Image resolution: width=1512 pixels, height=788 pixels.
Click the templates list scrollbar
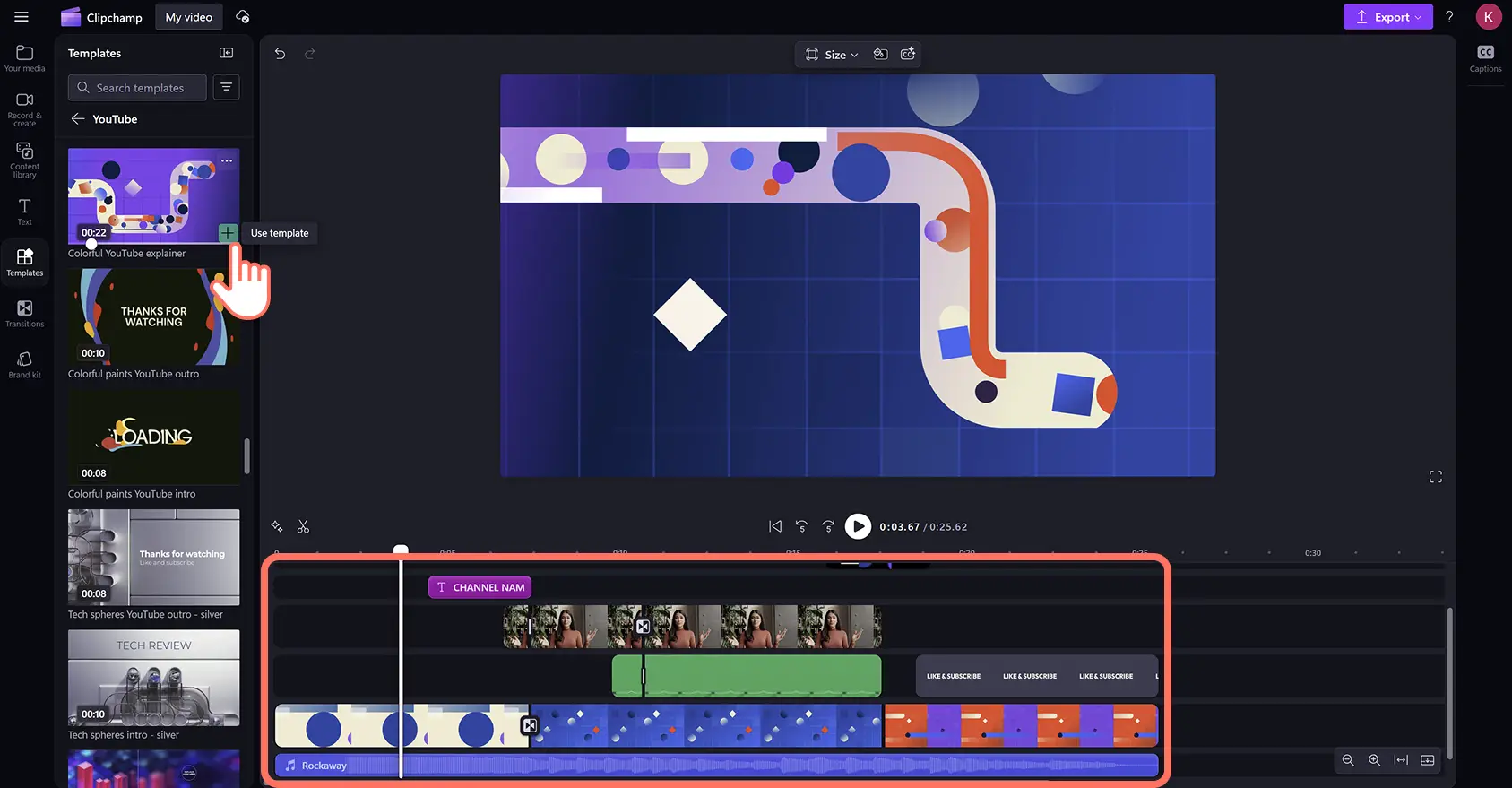[246, 456]
